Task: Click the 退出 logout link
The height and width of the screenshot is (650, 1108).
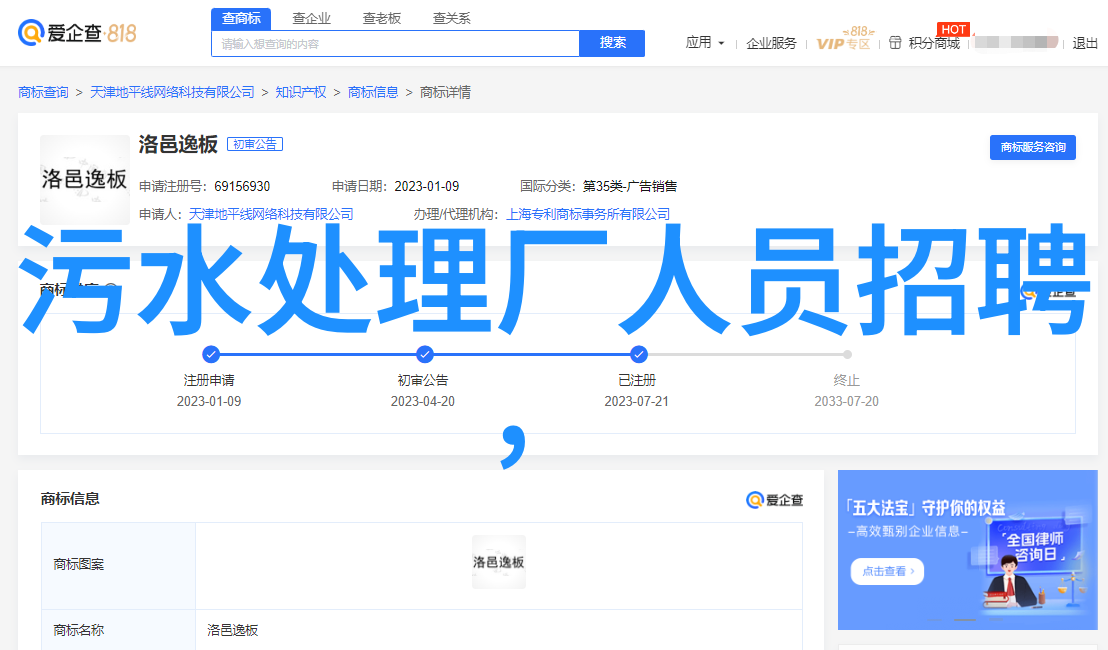Action: coord(1085,44)
